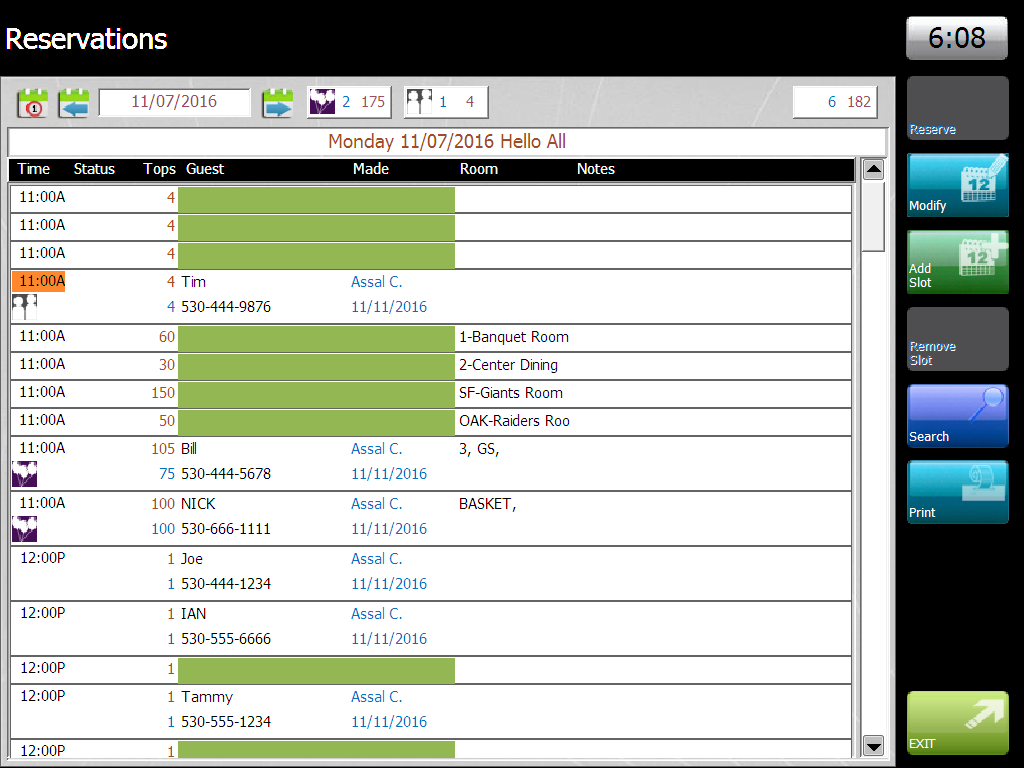Click the totals box showing 6 182
The image size is (1024, 768).
(835, 102)
